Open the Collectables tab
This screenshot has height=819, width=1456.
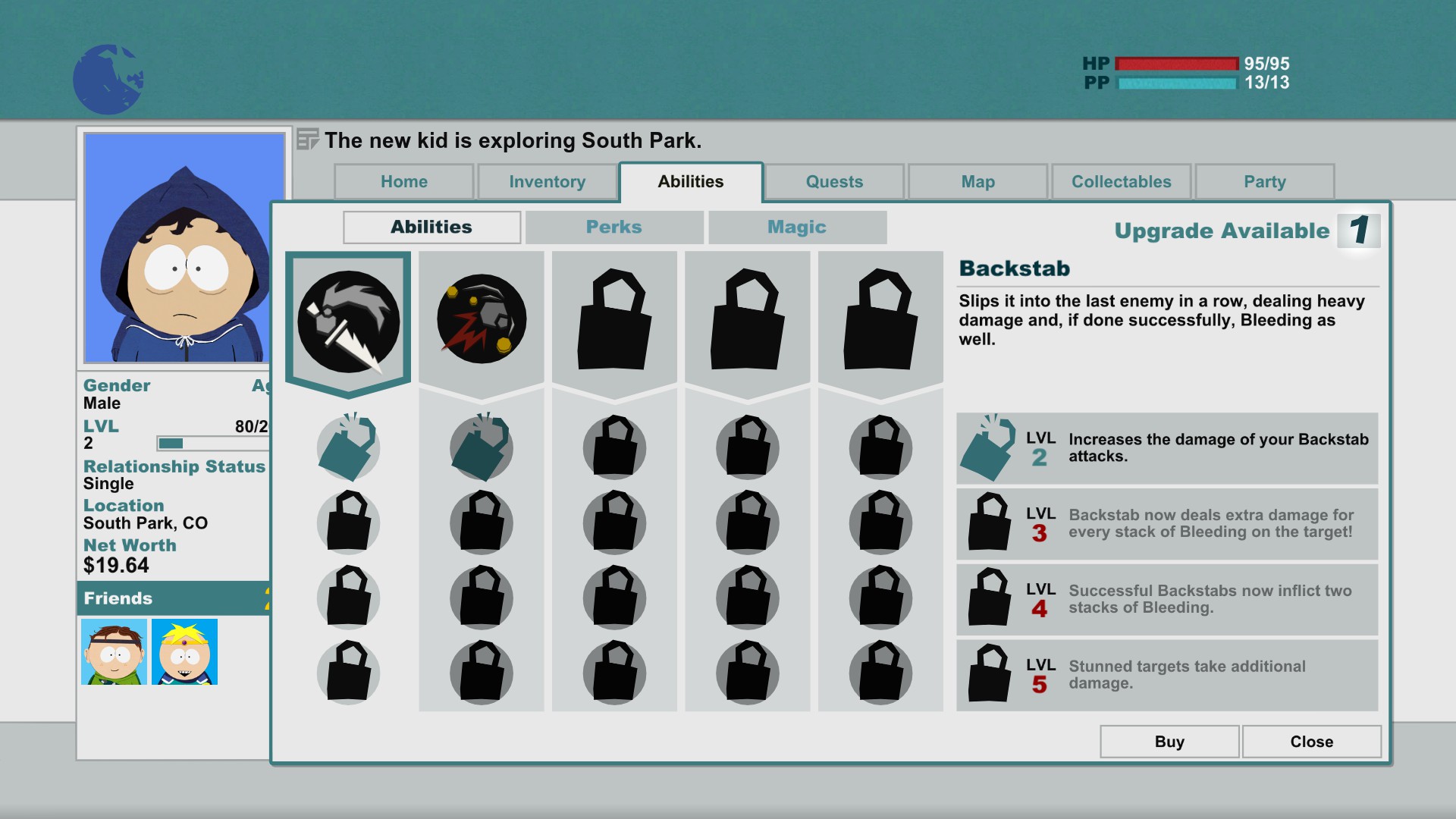[x=1121, y=182]
